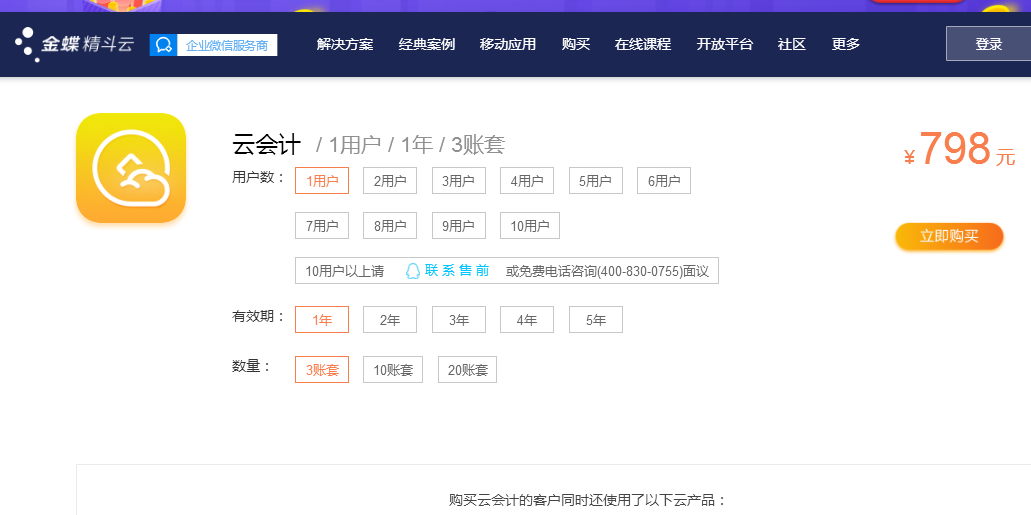Open the 购买 navigation item
Screen dimensions: 1031x515
(x=576, y=45)
